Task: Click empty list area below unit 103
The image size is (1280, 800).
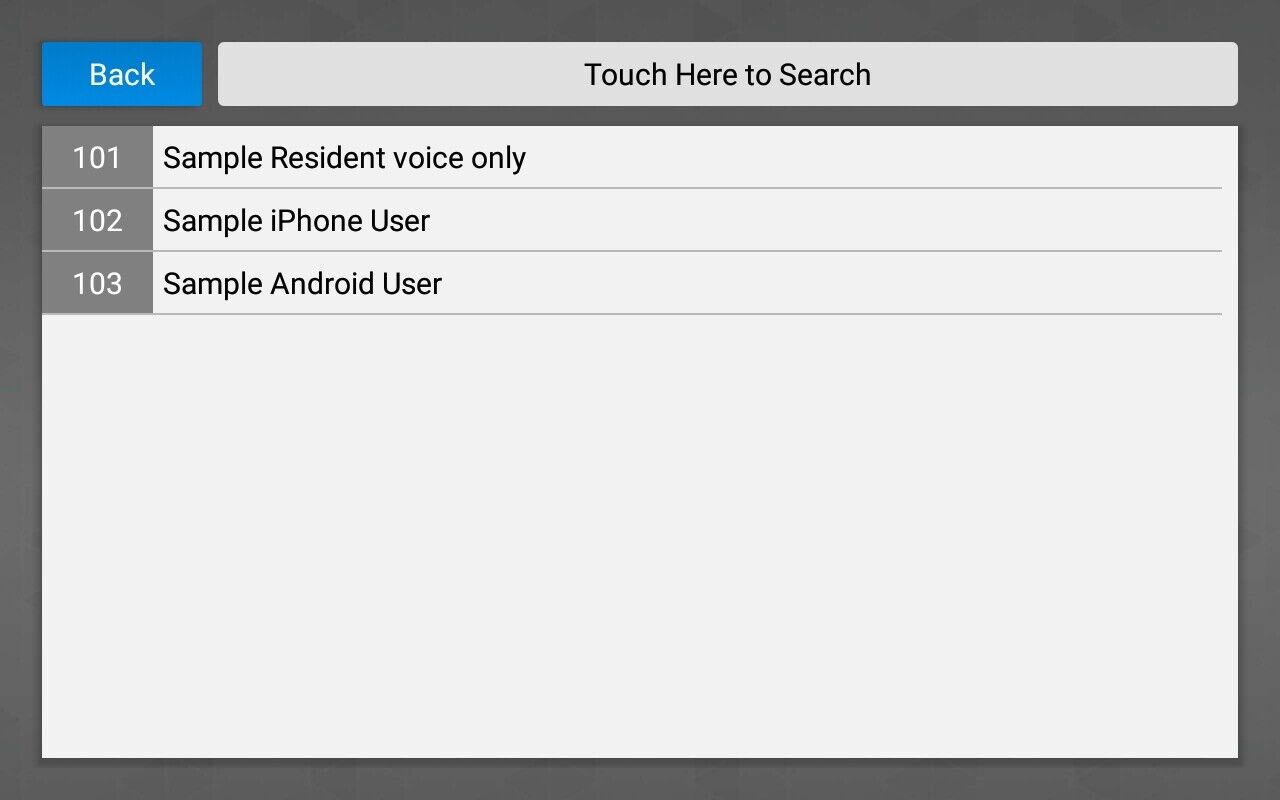Action: 640,530
